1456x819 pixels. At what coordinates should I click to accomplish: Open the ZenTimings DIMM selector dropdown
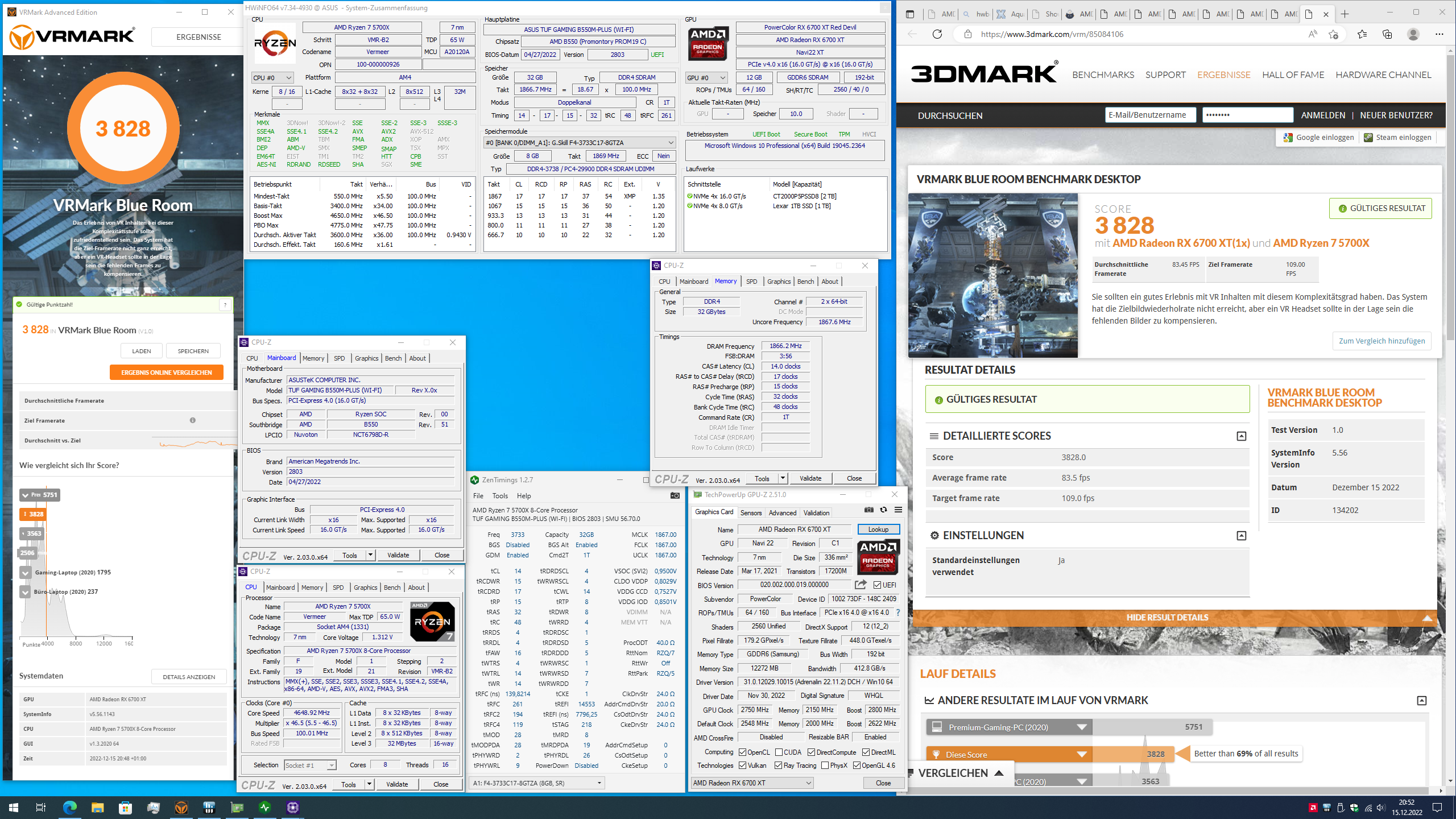(537, 783)
